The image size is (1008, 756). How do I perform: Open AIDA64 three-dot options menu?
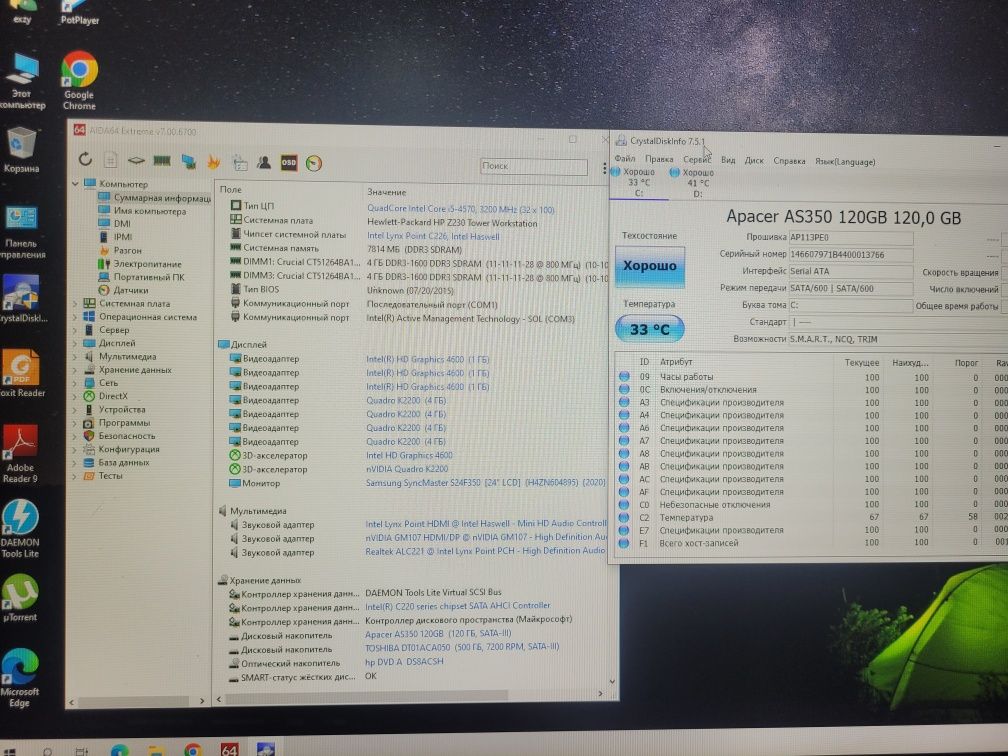tap(604, 168)
